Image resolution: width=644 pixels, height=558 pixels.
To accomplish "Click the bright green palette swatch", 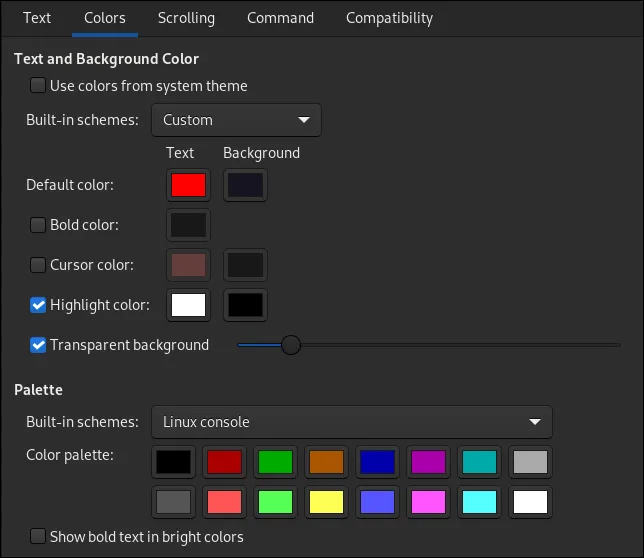I will [x=275, y=502].
